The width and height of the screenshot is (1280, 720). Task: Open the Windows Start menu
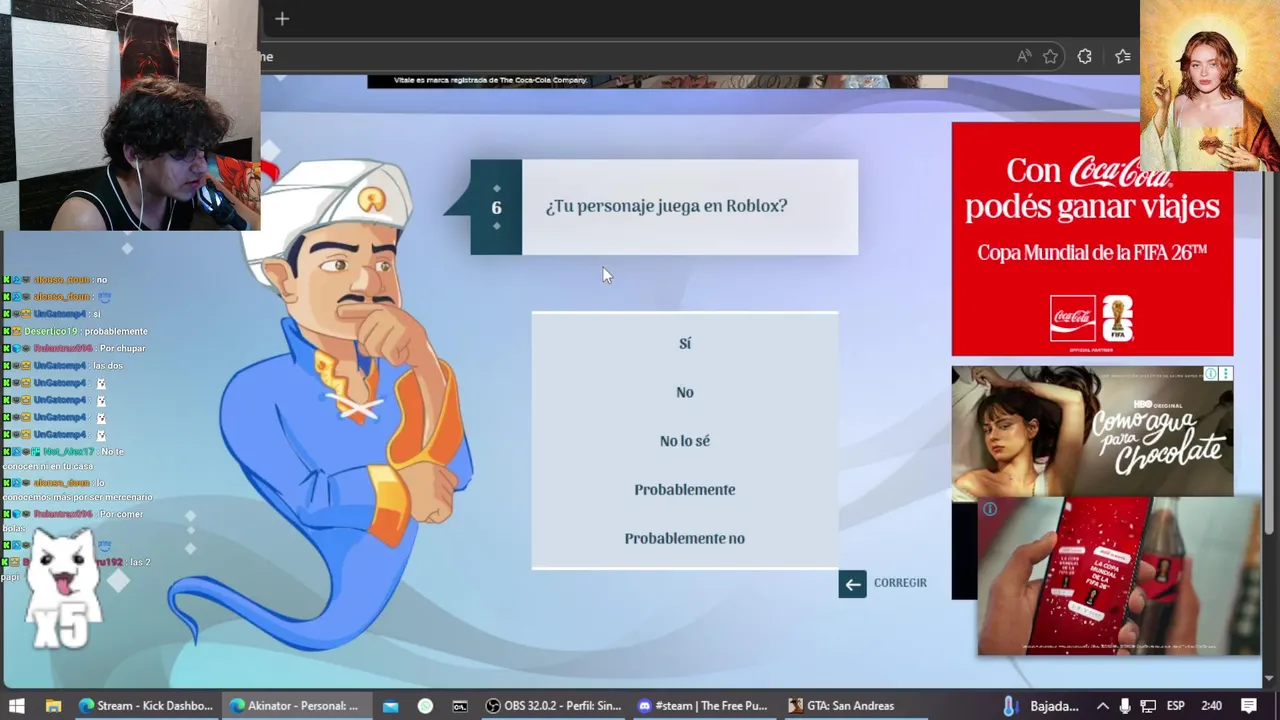click(17, 705)
